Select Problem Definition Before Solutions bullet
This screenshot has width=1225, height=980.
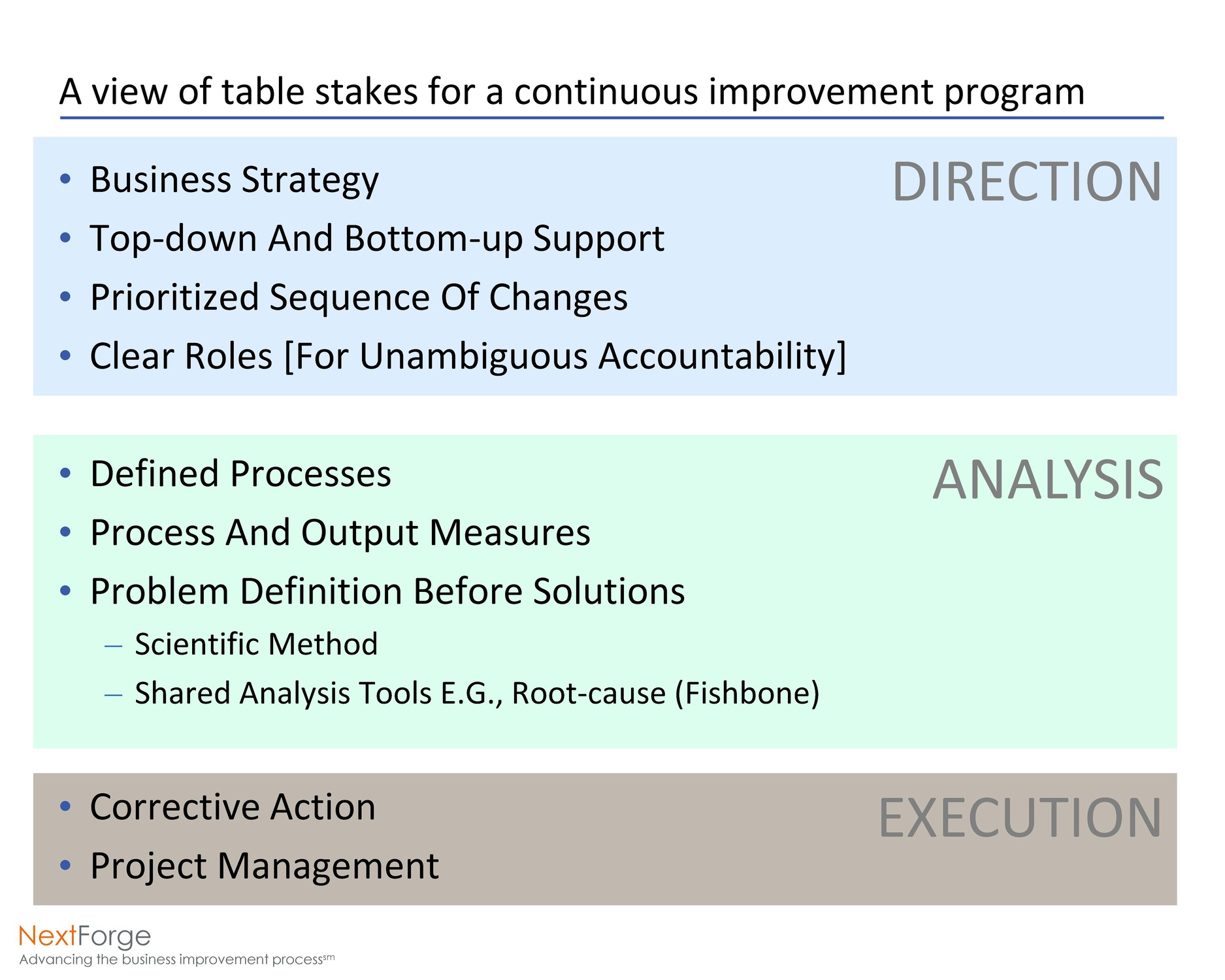pos(387,592)
